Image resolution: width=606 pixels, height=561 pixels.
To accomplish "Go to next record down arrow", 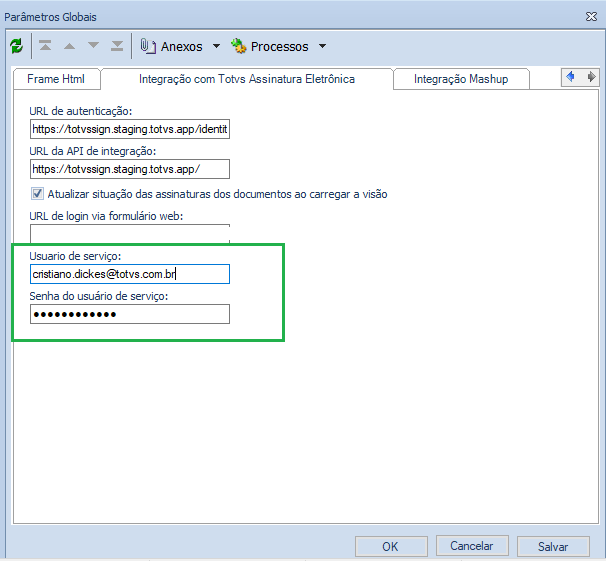I will click(93, 46).
